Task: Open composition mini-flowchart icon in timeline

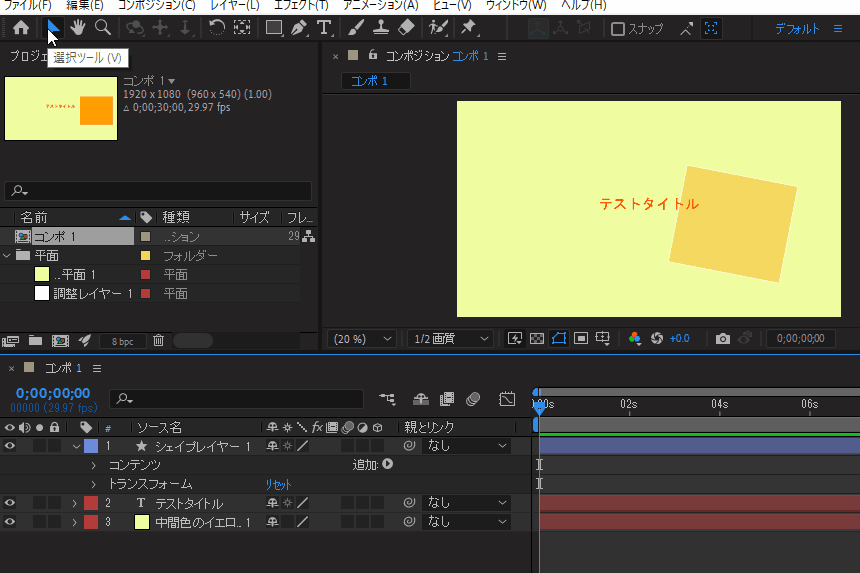Action: (387, 399)
